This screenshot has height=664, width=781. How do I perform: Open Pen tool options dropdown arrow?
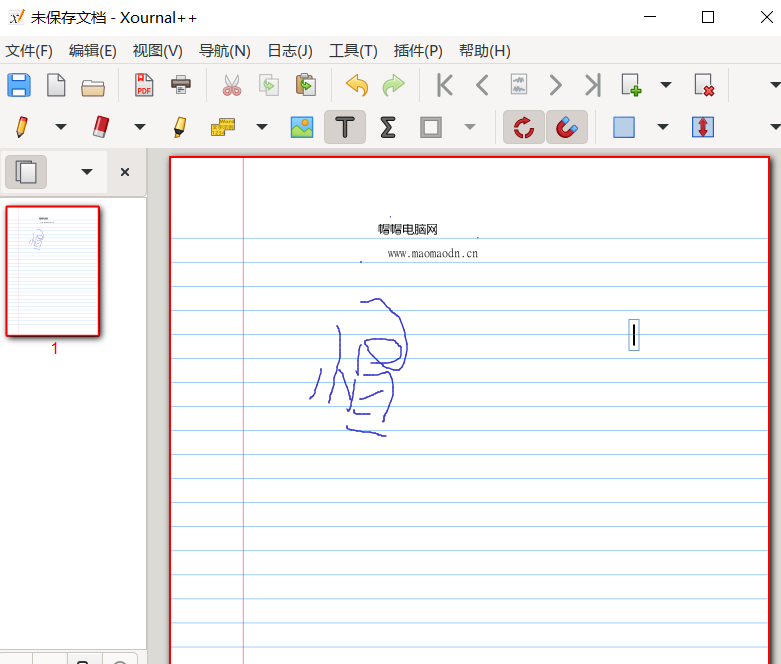point(60,128)
